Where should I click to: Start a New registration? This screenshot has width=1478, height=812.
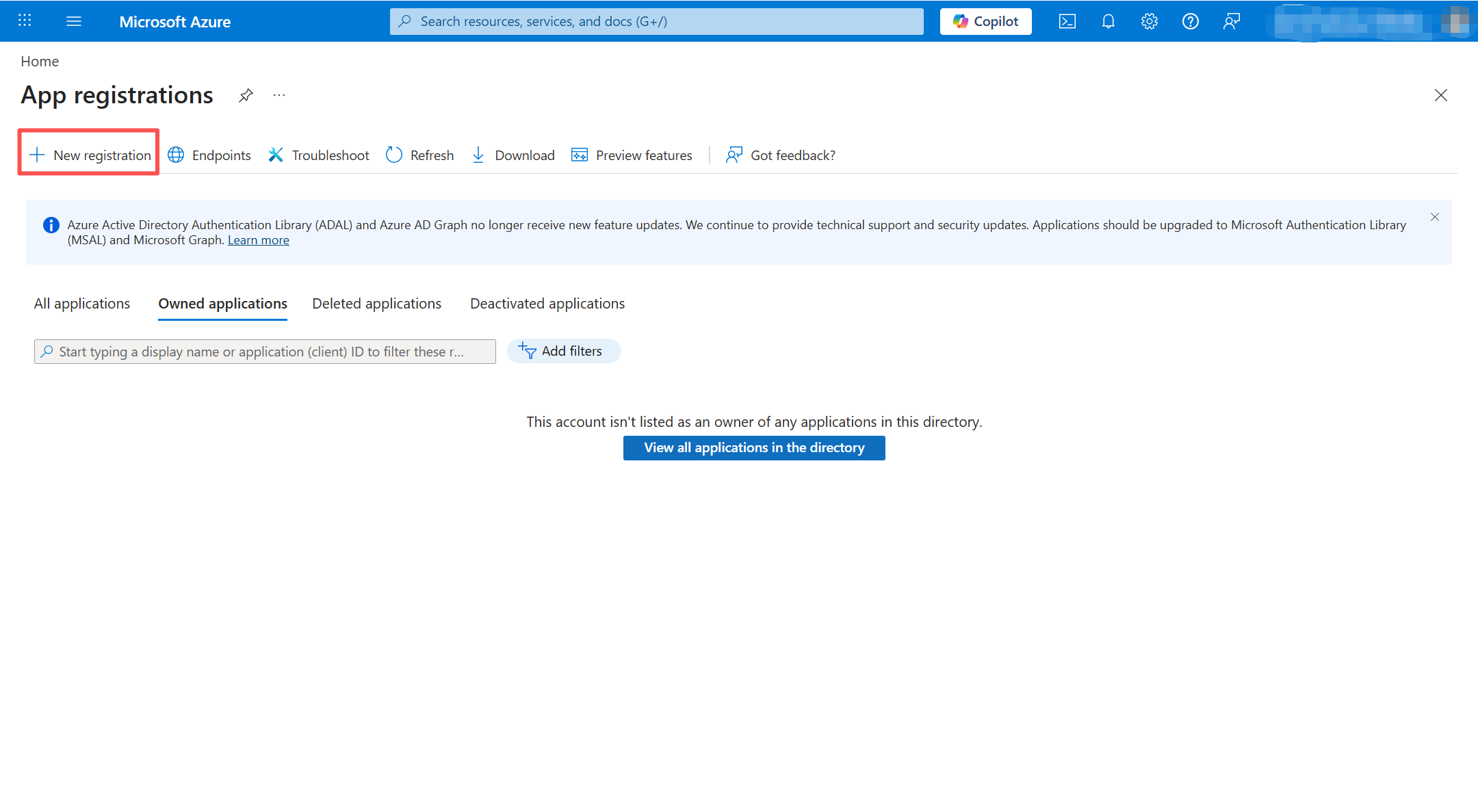click(89, 155)
